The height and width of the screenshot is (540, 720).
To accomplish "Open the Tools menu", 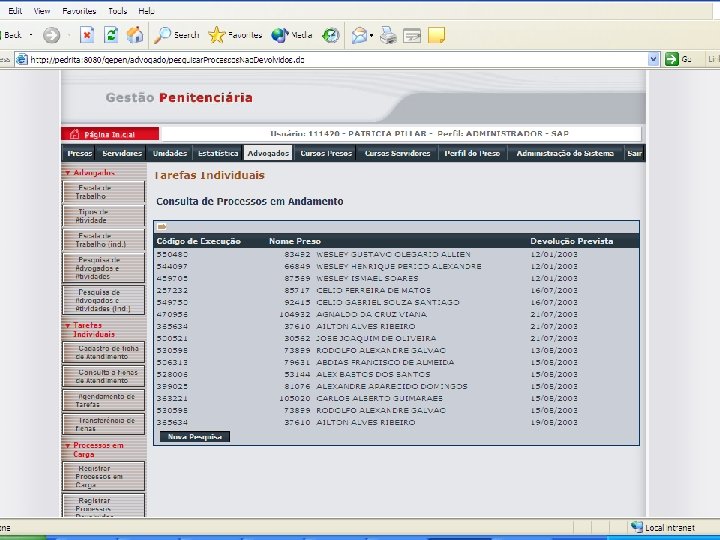I will tap(117, 11).
